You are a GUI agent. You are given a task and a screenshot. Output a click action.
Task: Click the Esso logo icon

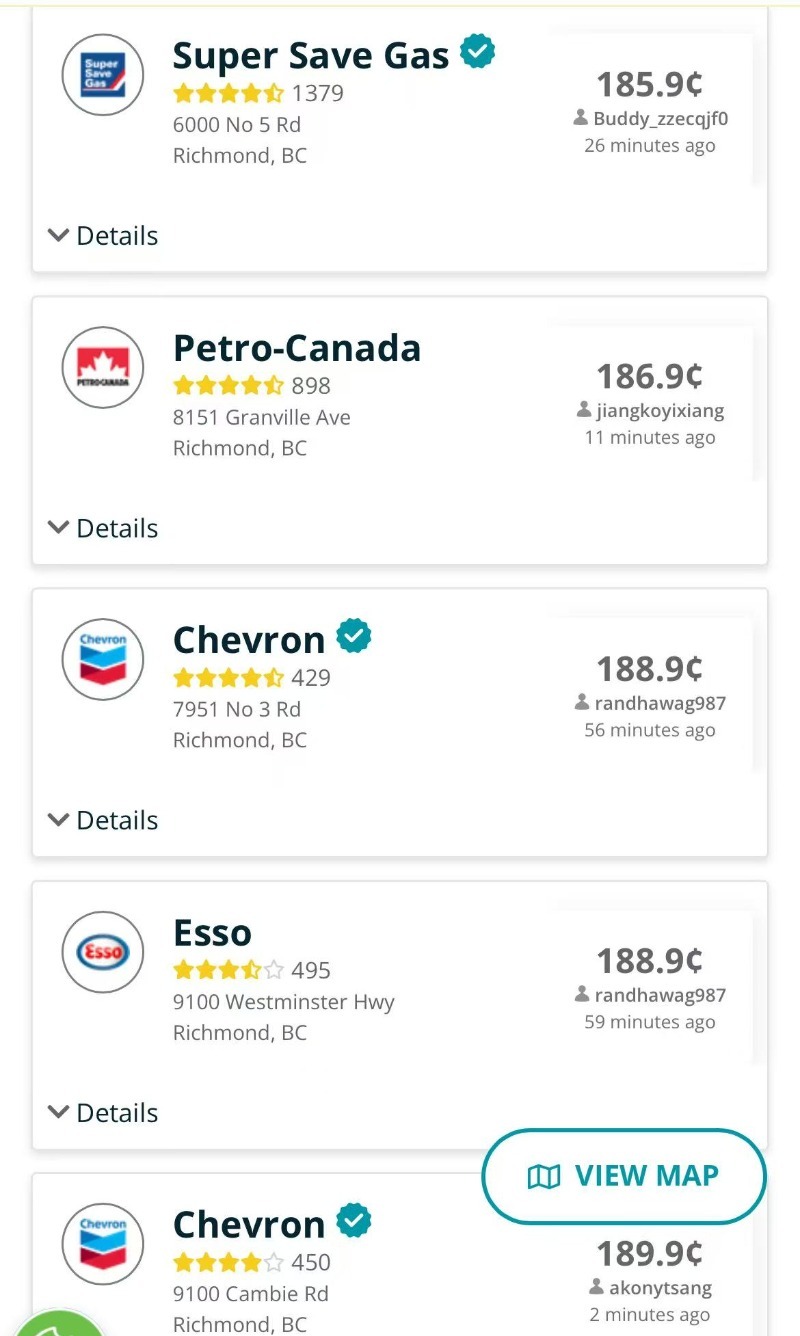coord(103,952)
